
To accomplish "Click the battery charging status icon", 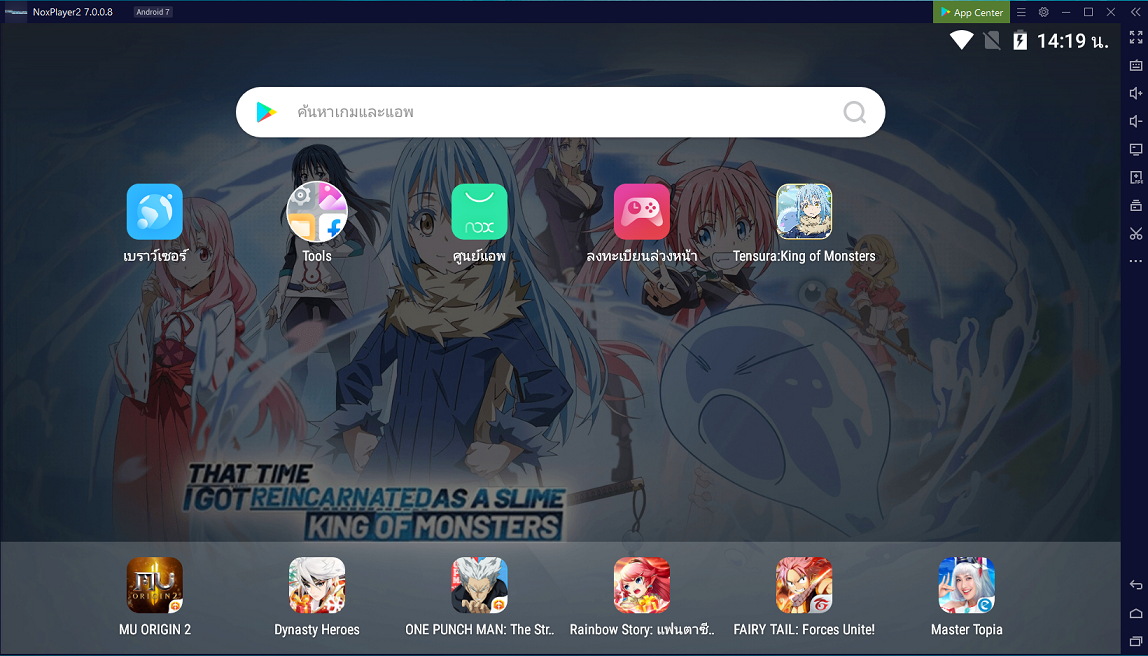I will pyautogui.click(x=1020, y=40).
